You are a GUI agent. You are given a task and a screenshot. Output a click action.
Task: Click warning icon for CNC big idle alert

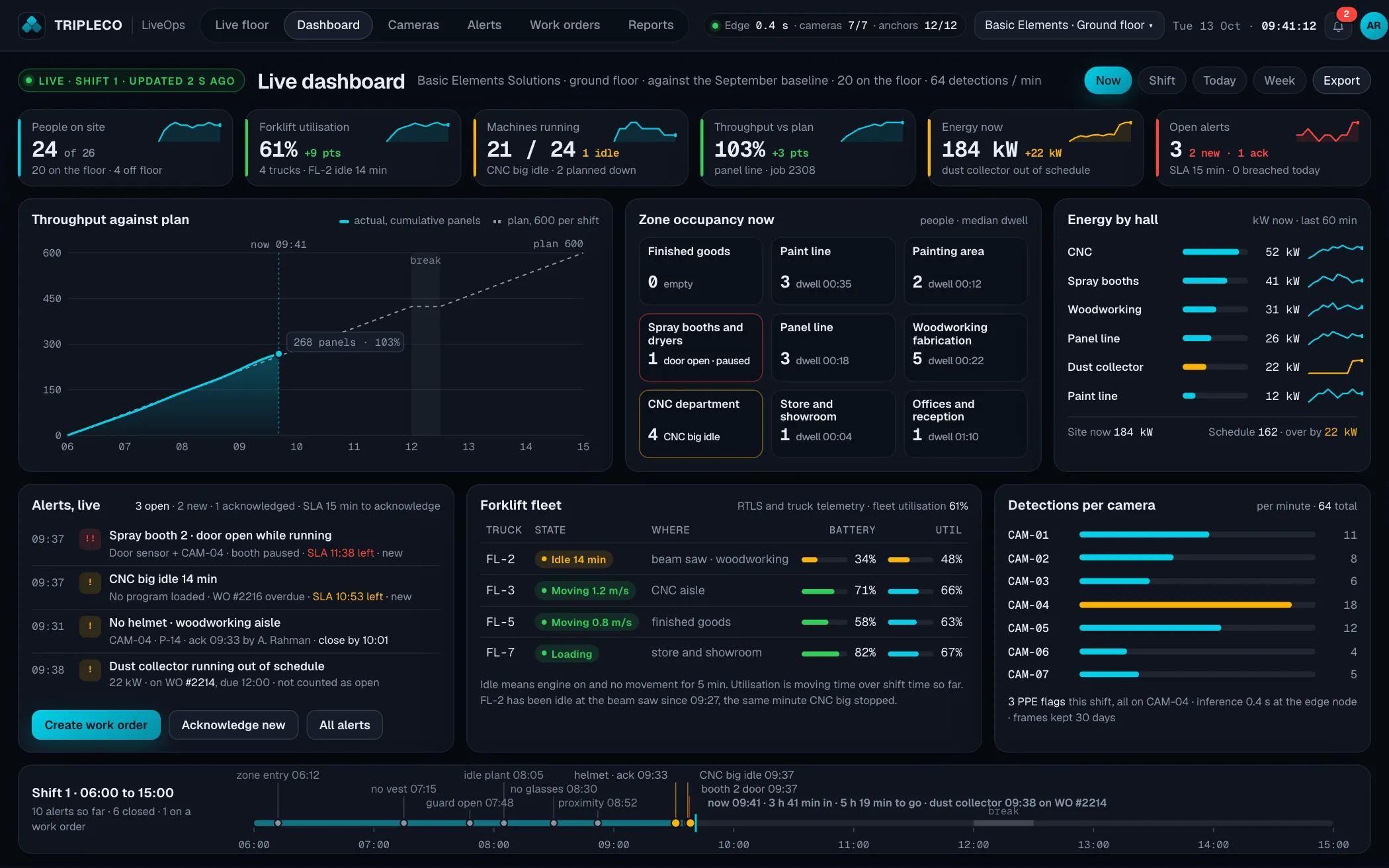tap(90, 582)
